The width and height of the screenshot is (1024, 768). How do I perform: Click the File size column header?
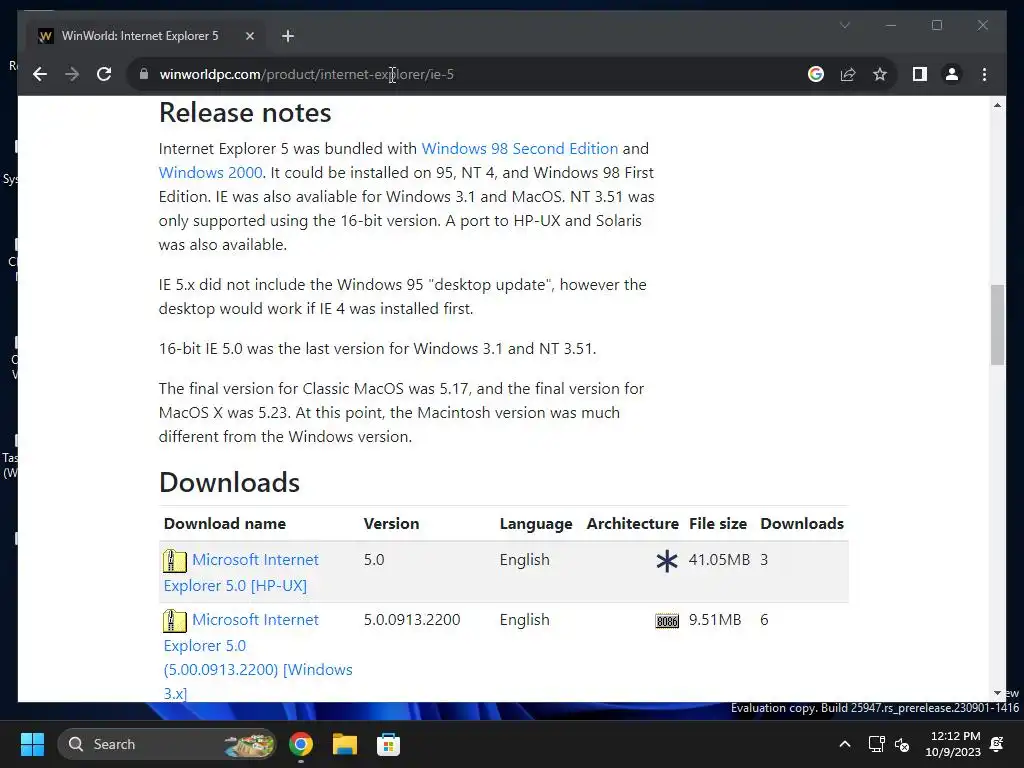tap(718, 524)
